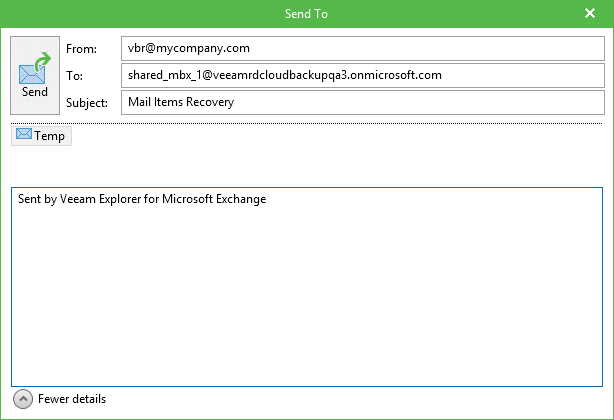Click the Mail Items Recovery subject text
This screenshot has width=614, height=420.
pos(181,102)
